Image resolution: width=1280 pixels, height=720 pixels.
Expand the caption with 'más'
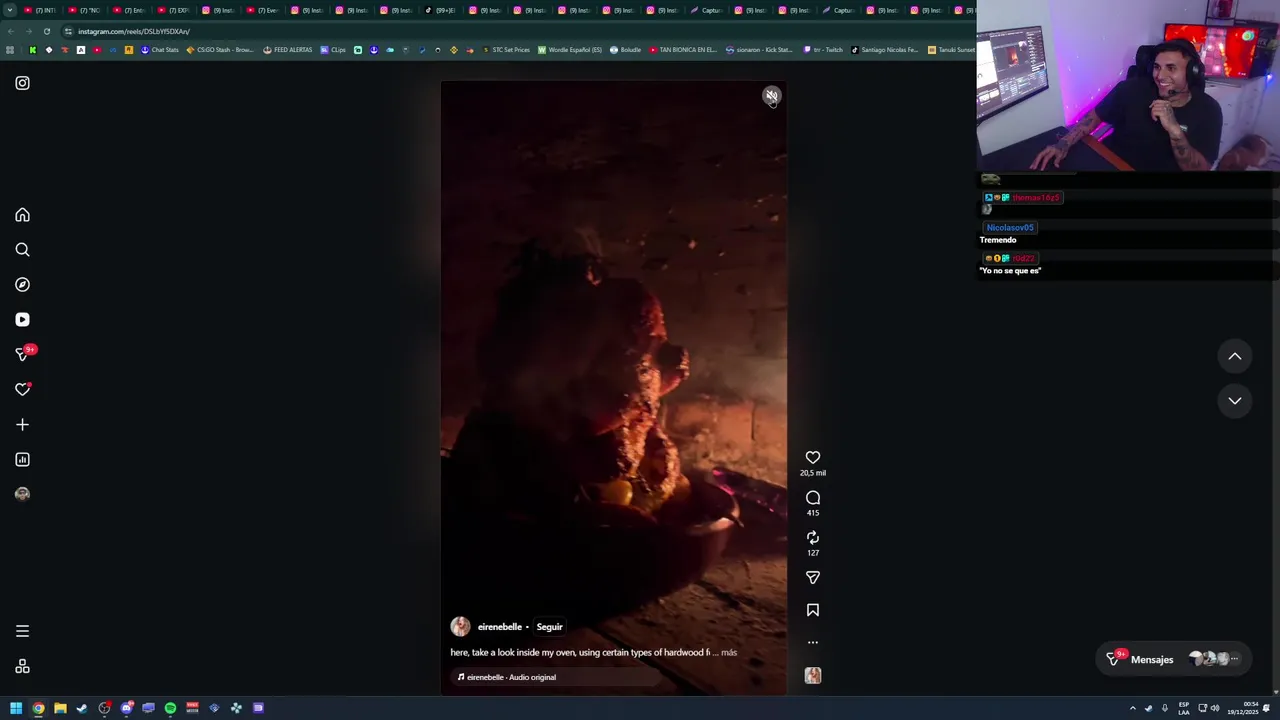coord(729,652)
